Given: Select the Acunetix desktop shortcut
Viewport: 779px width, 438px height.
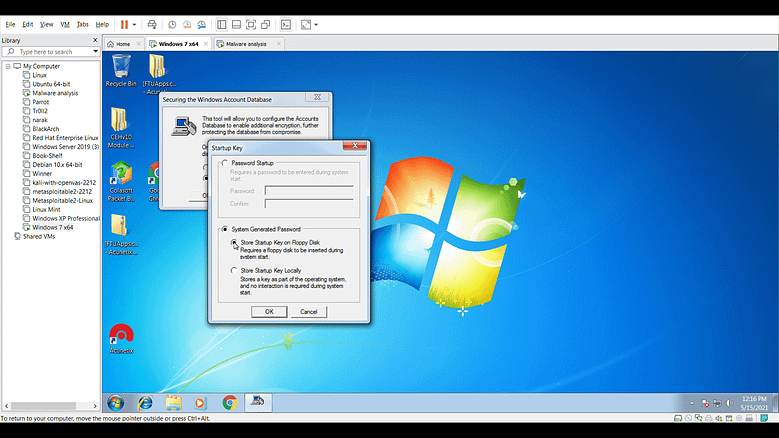Looking at the screenshot, I should pyautogui.click(x=121, y=339).
